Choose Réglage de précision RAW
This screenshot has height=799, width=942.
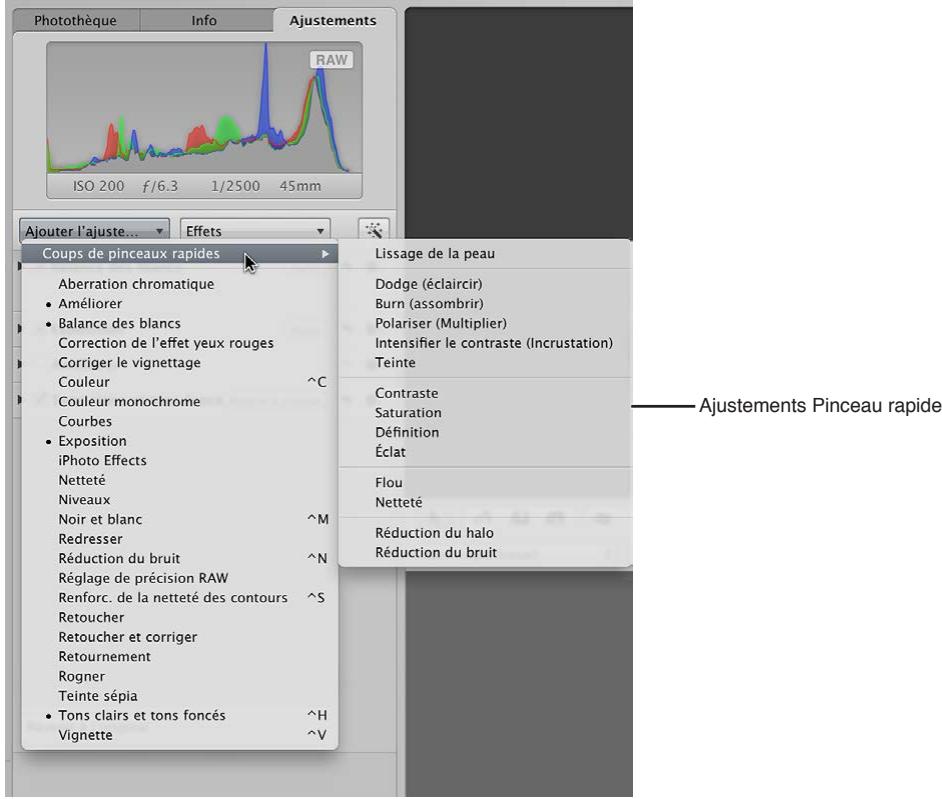[x=180, y=578]
